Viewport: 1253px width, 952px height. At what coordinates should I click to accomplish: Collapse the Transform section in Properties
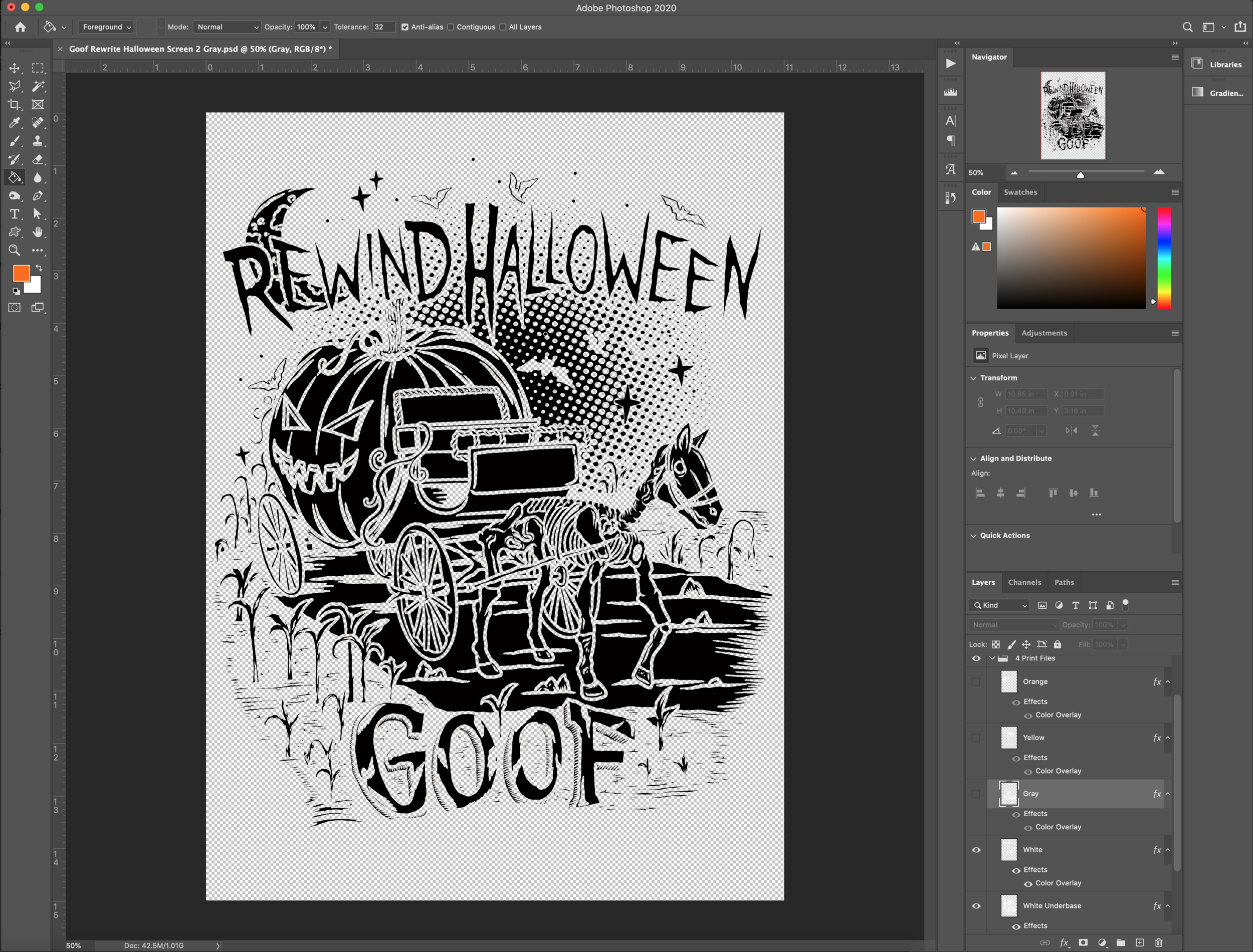(x=974, y=377)
